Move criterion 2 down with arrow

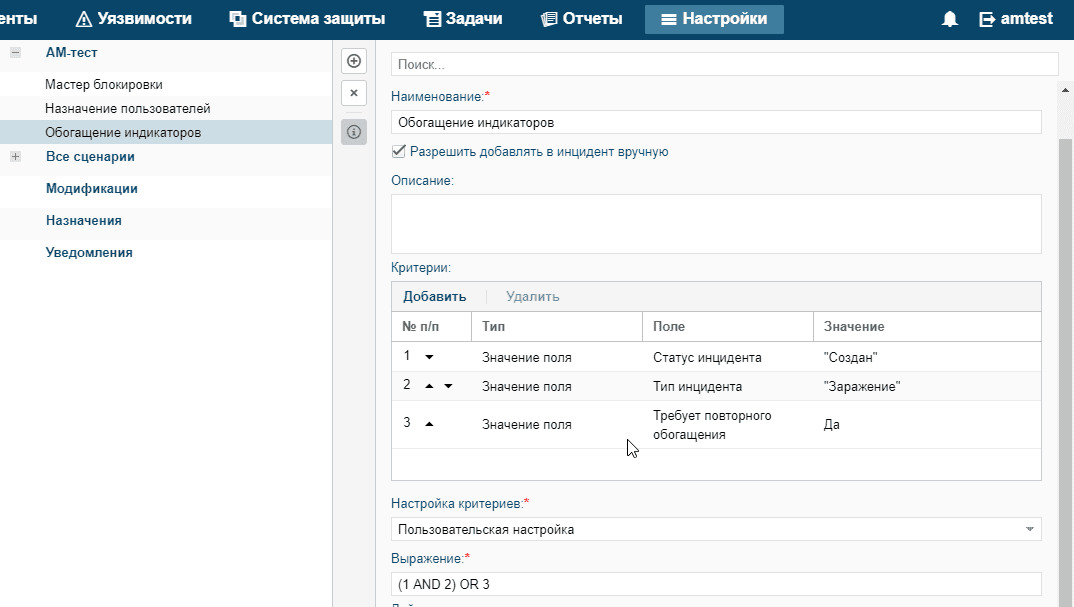coord(448,386)
